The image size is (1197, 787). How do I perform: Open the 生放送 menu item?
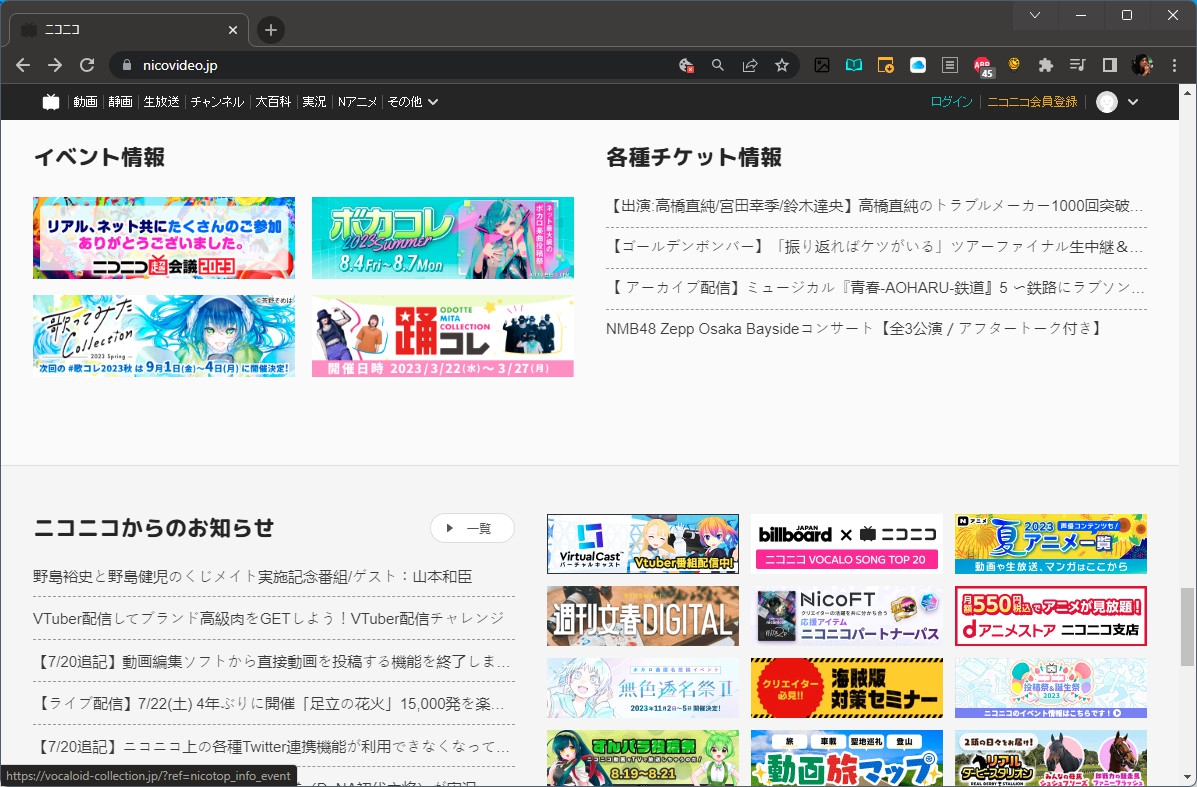coord(161,102)
